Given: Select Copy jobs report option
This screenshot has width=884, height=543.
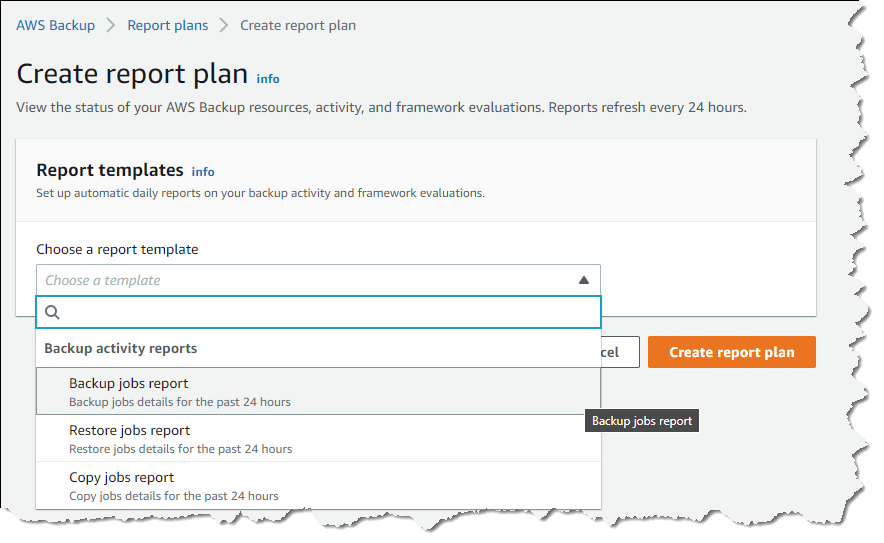Looking at the screenshot, I should (318, 485).
